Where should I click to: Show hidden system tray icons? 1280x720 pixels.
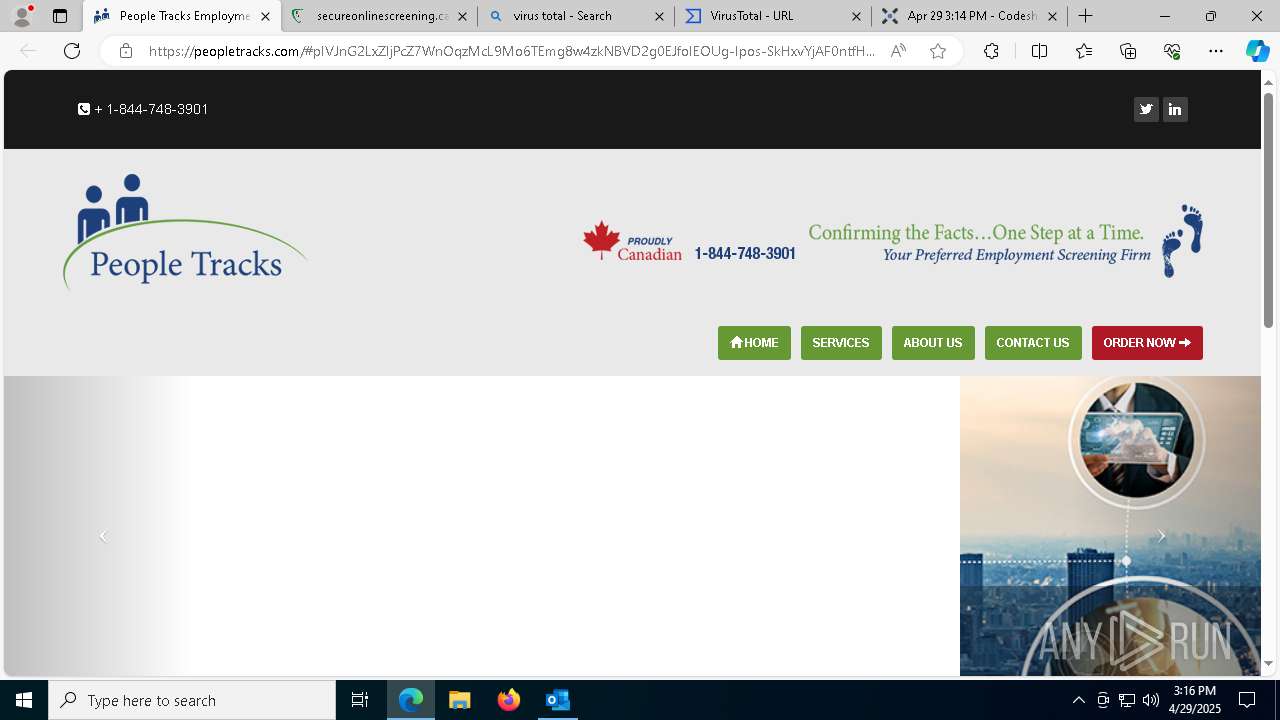coord(1078,700)
